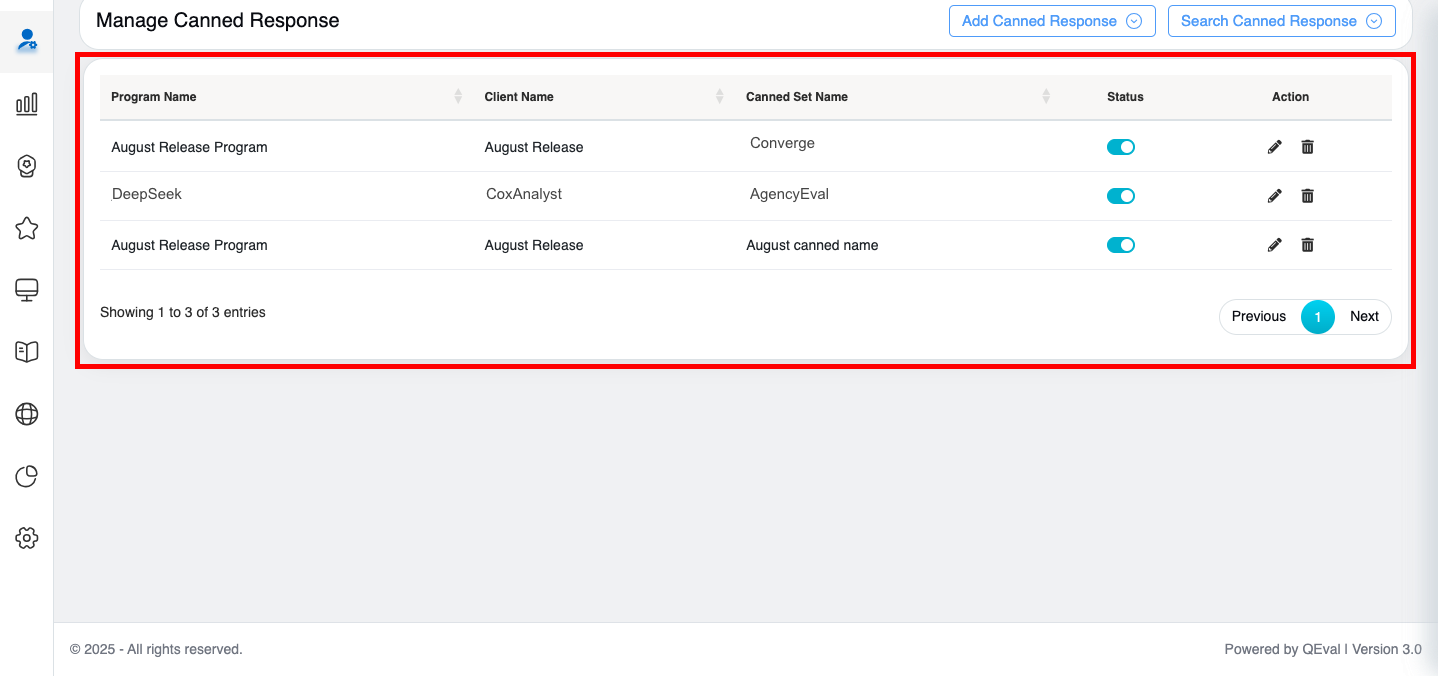Screen dimensions: 1438x676
Task: Edit the August canned name row
Action: click(1274, 245)
